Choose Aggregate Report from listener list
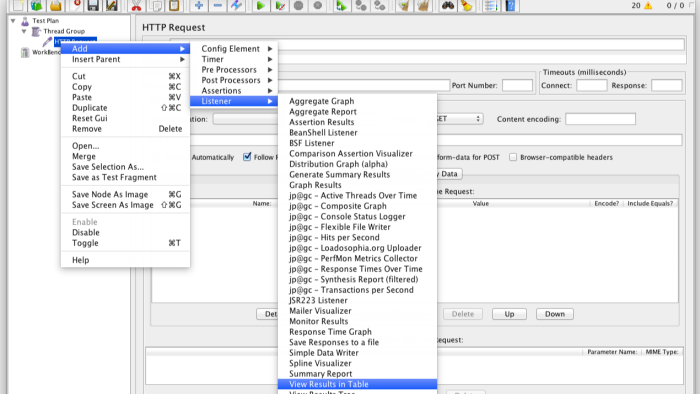This screenshot has height=394, width=700. [x=357, y=112]
